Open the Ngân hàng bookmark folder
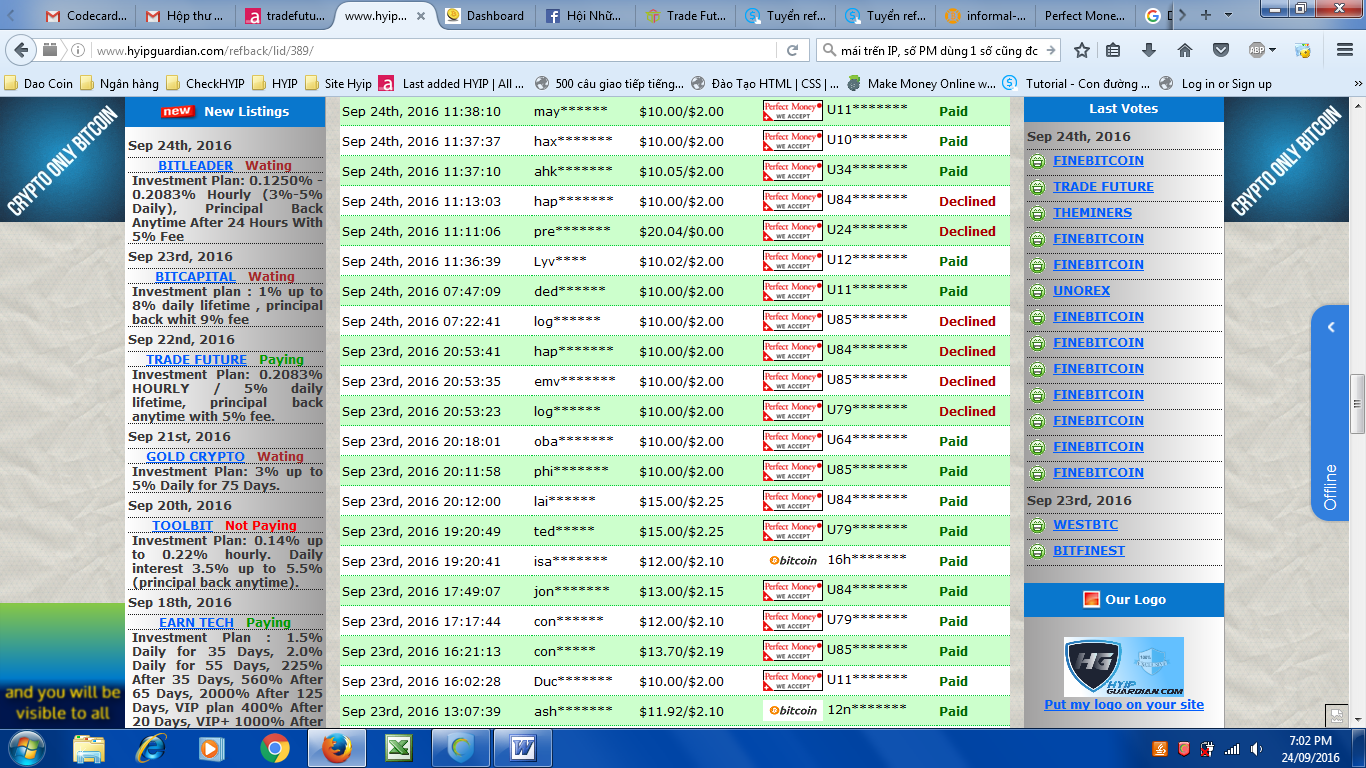The height and width of the screenshot is (768, 1366). 119,84
